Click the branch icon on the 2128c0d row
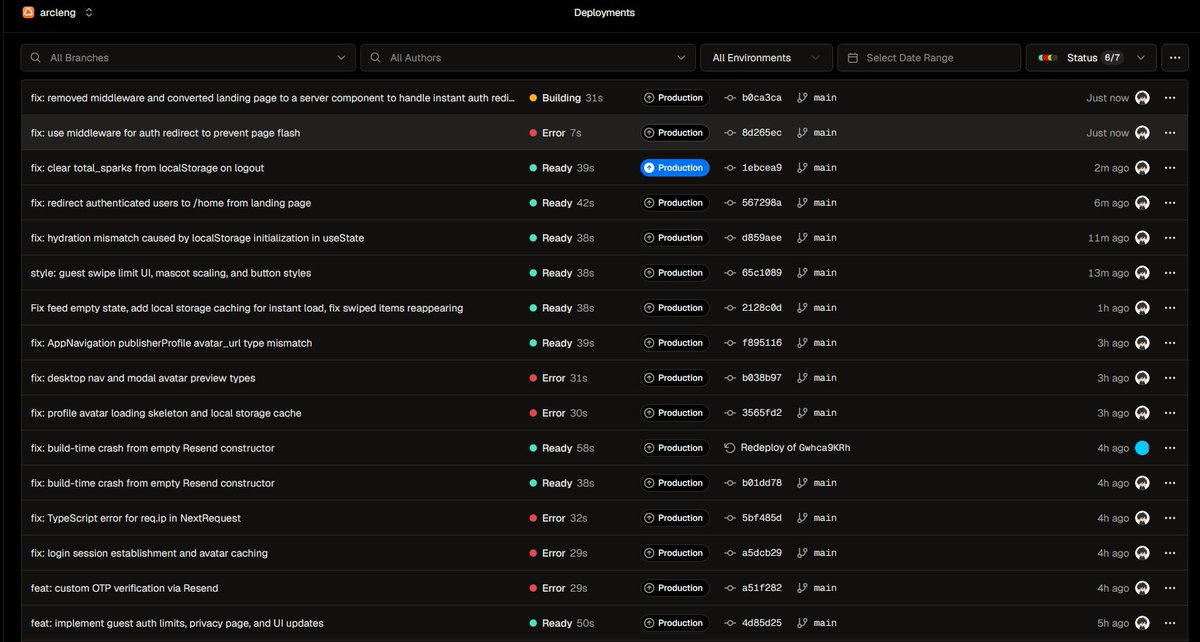1200x642 pixels. pyautogui.click(x=802, y=308)
